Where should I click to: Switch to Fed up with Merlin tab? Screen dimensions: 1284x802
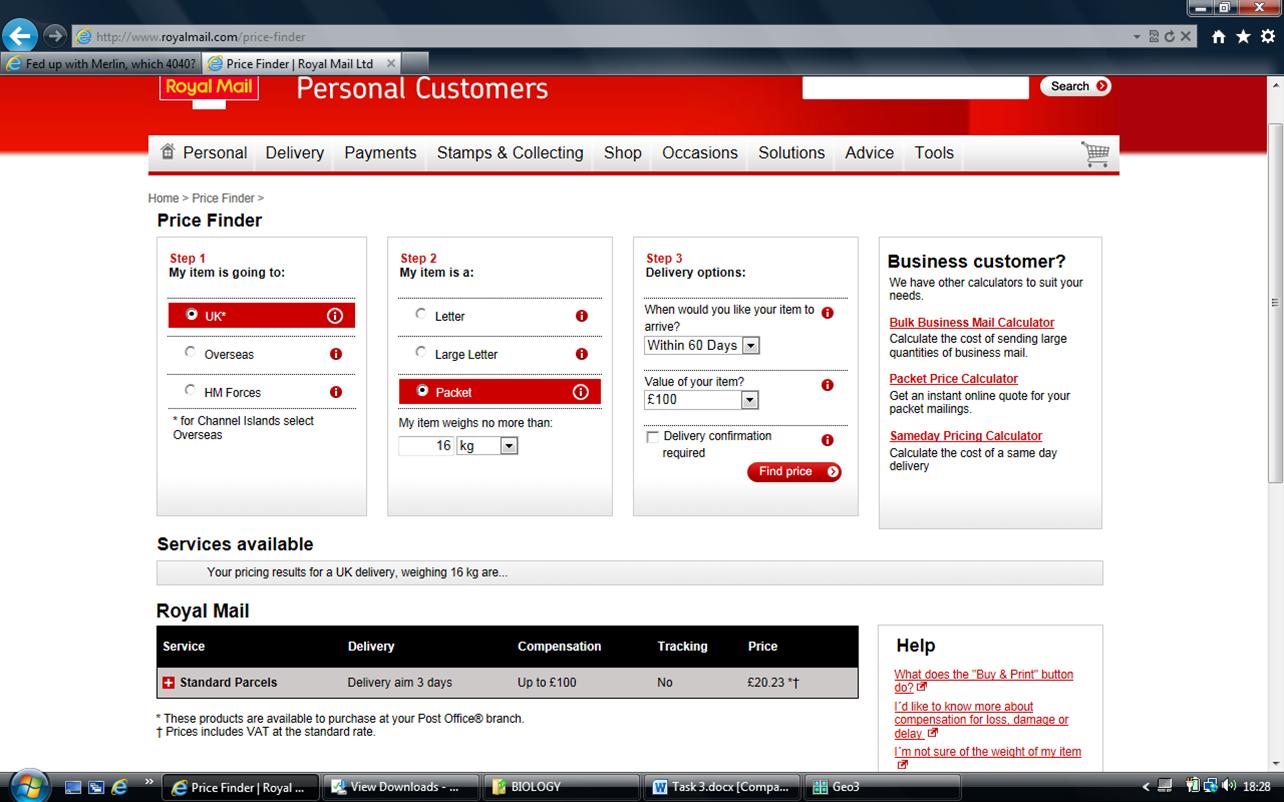[x=101, y=63]
